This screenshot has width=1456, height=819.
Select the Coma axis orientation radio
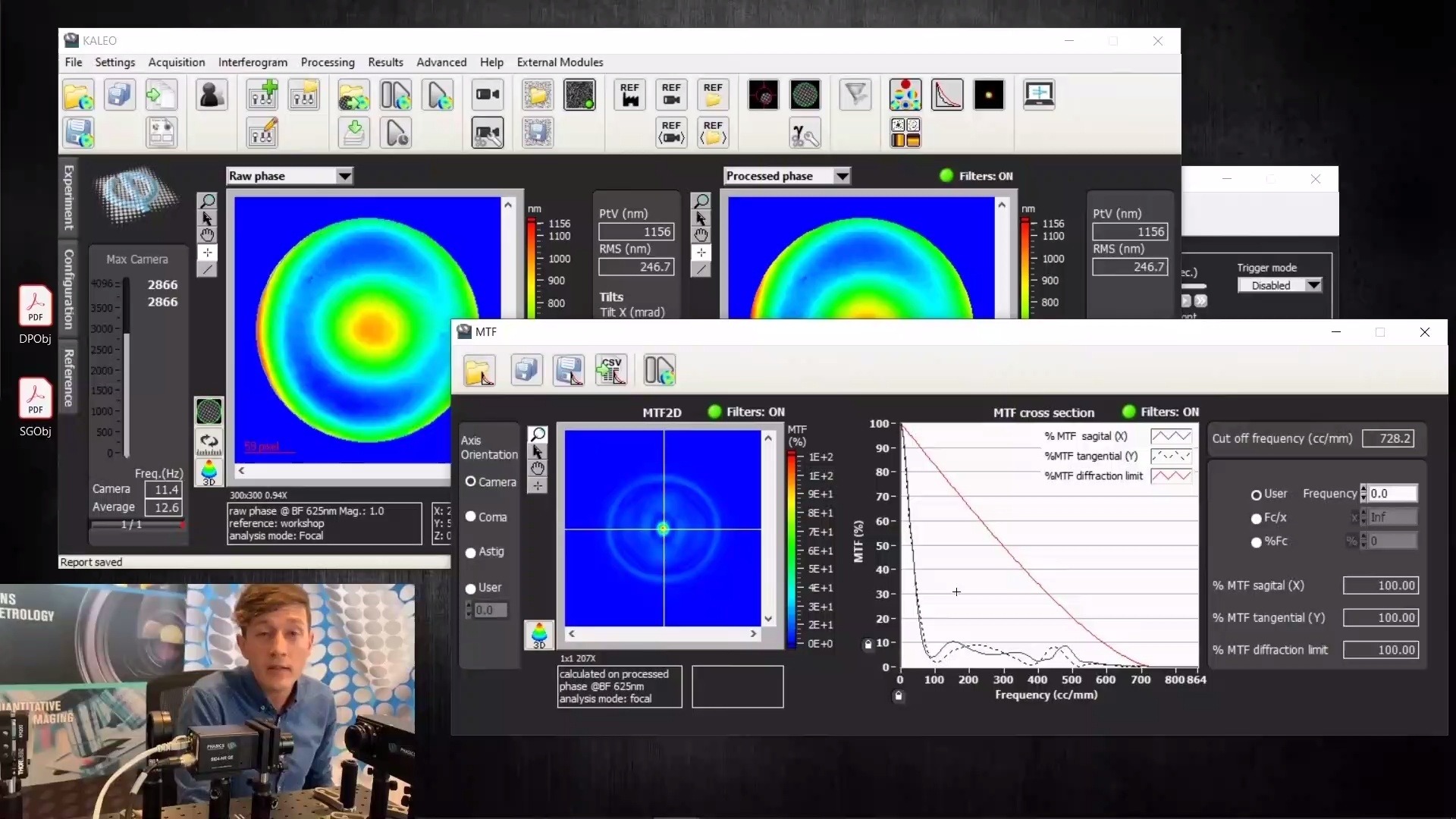coord(471,517)
